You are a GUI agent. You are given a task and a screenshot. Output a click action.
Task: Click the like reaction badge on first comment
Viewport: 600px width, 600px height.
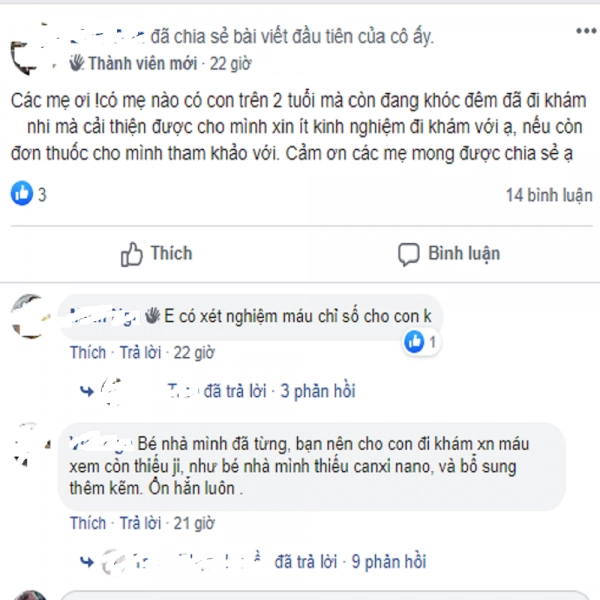click(x=420, y=341)
